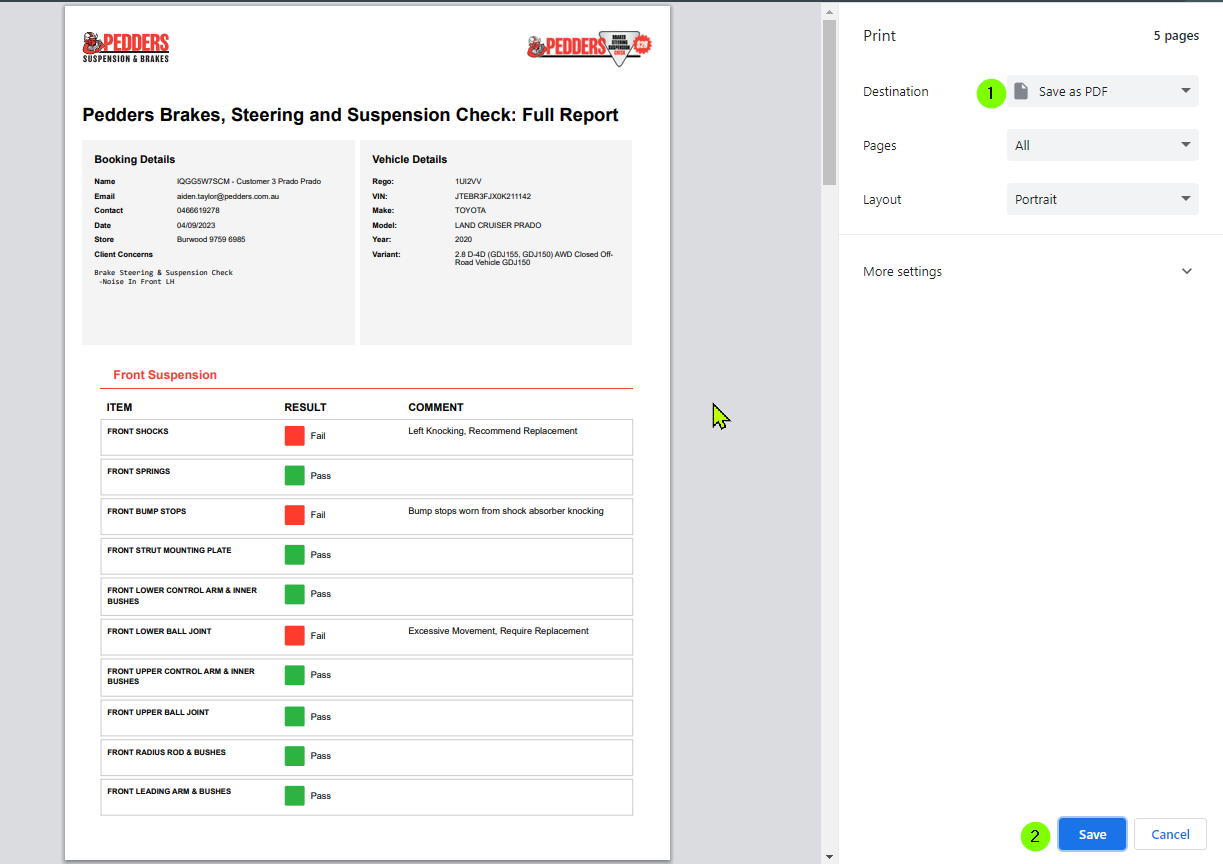The width and height of the screenshot is (1223, 864).
Task: Click the make value TOYOTA
Action: click(x=470, y=211)
